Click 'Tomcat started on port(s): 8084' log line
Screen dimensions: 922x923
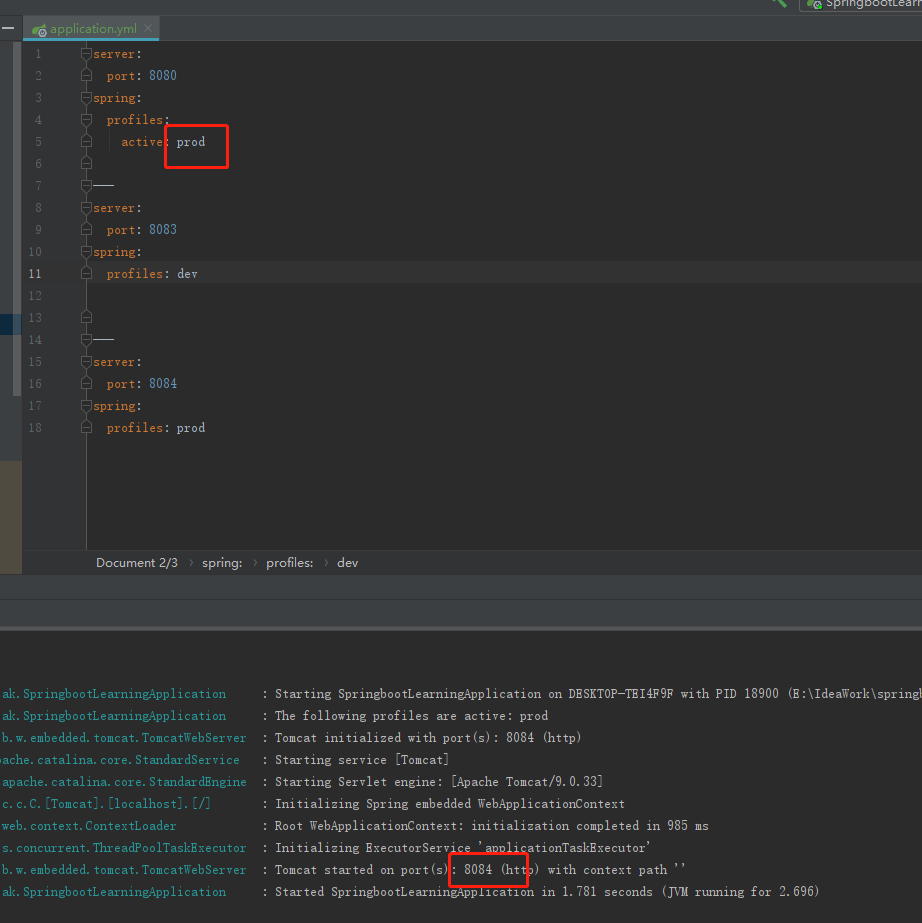coord(480,870)
